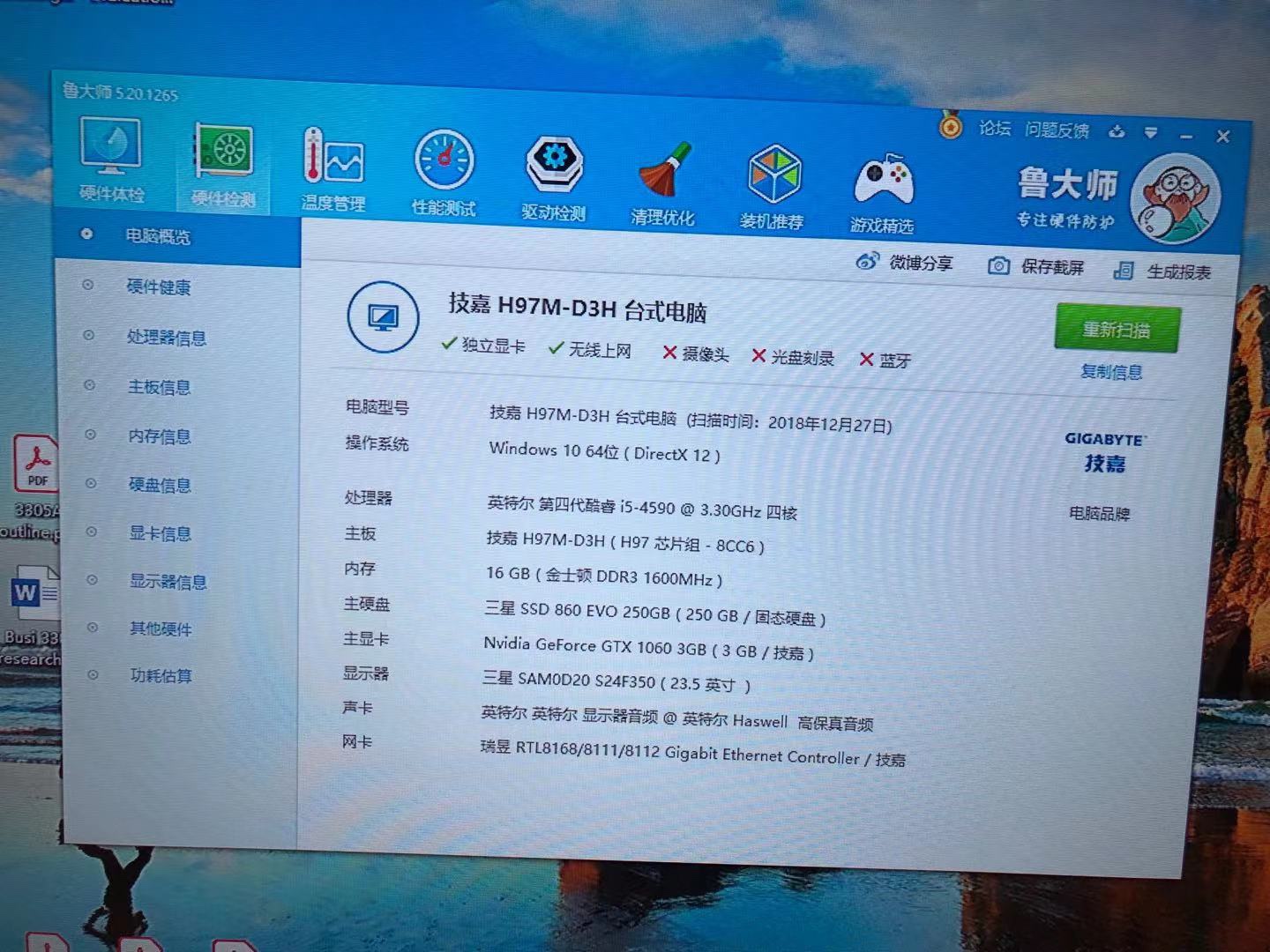Open the 硬件体检 hardware checkup icon
The width and height of the screenshot is (1270, 952).
point(111,159)
